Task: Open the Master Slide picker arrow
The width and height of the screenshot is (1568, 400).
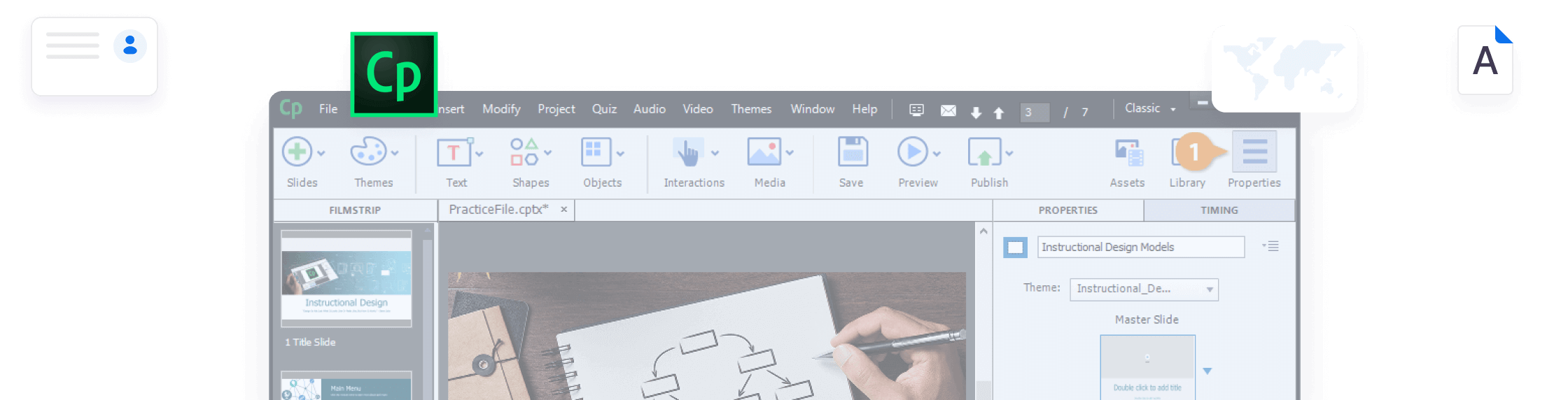Action: pyautogui.click(x=1207, y=371)
